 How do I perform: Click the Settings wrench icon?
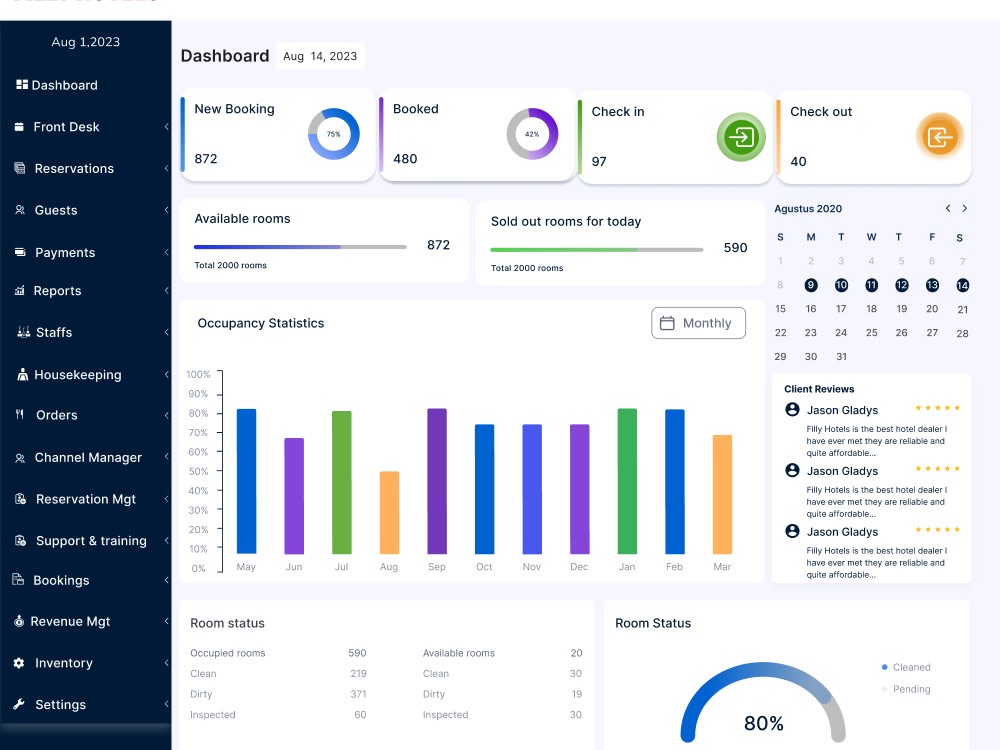point(19,704)
